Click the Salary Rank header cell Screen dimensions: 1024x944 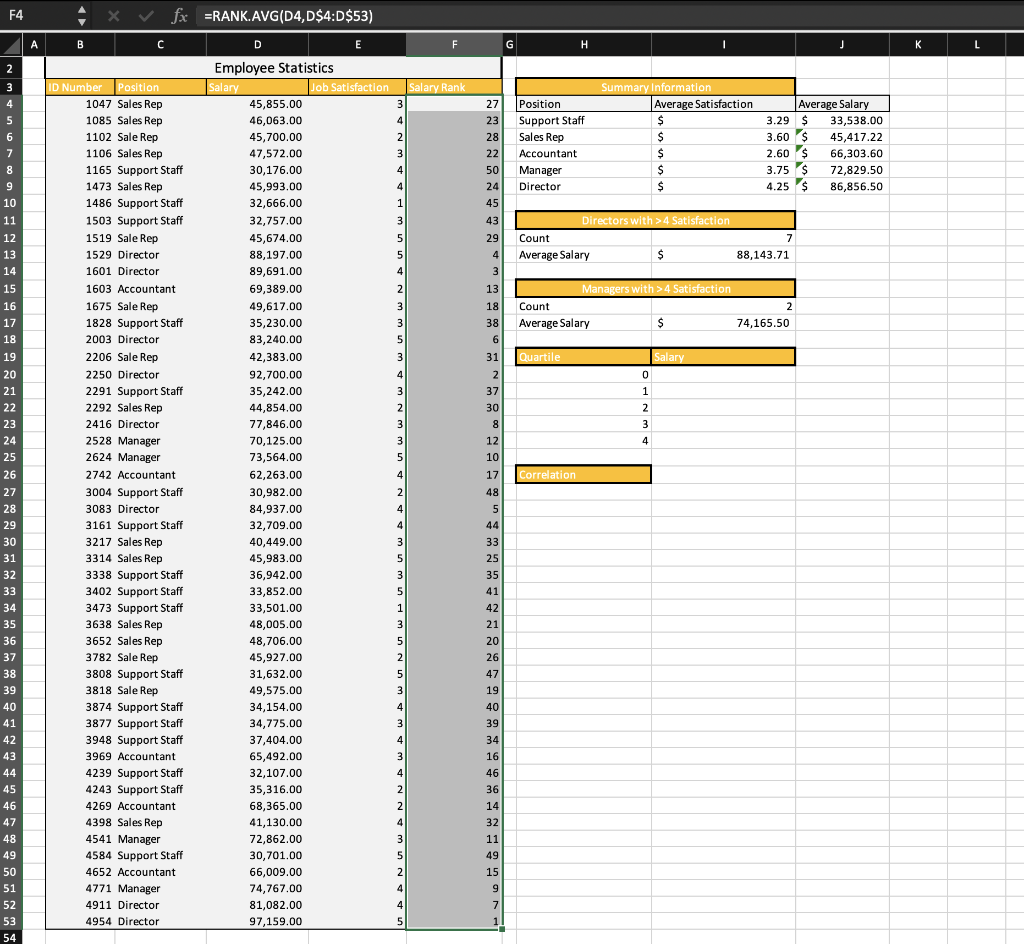tap(455, 87)
